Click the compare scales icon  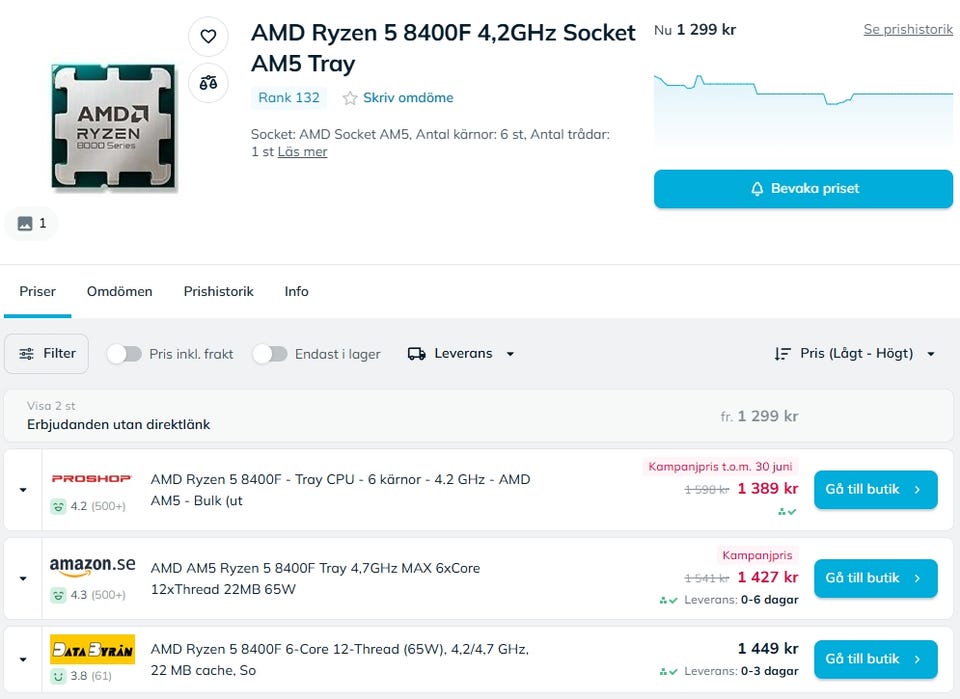point(208,83)
